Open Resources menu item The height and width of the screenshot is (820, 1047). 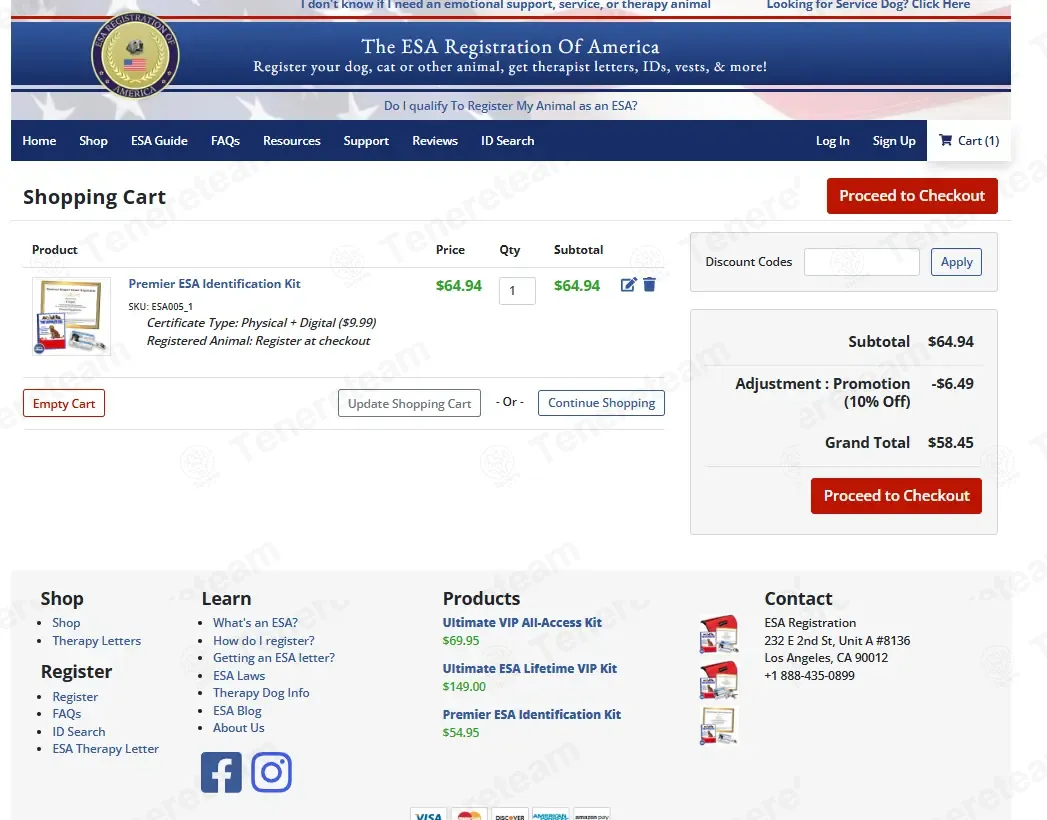pyautogui.click(x=292, y=141)
